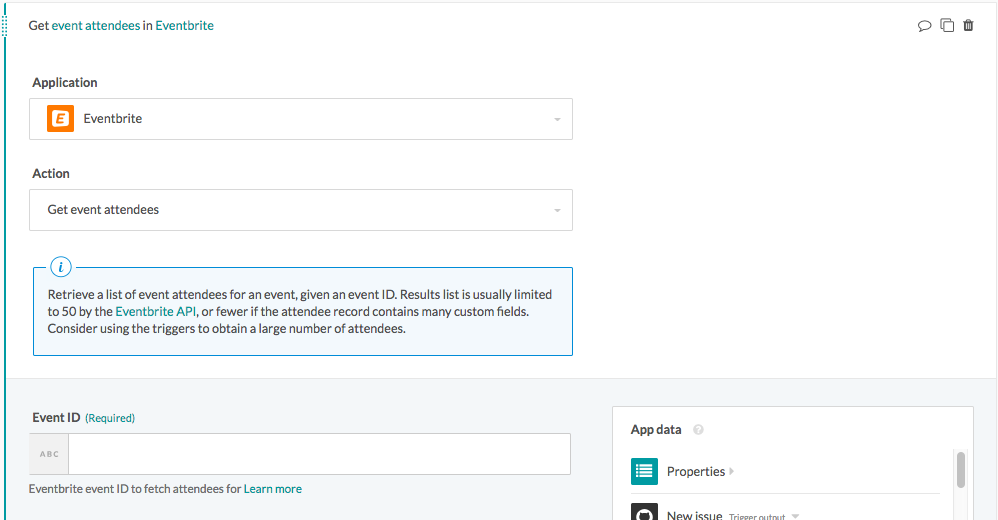
Task: Expand the Properties data tree
Action: 731,471
